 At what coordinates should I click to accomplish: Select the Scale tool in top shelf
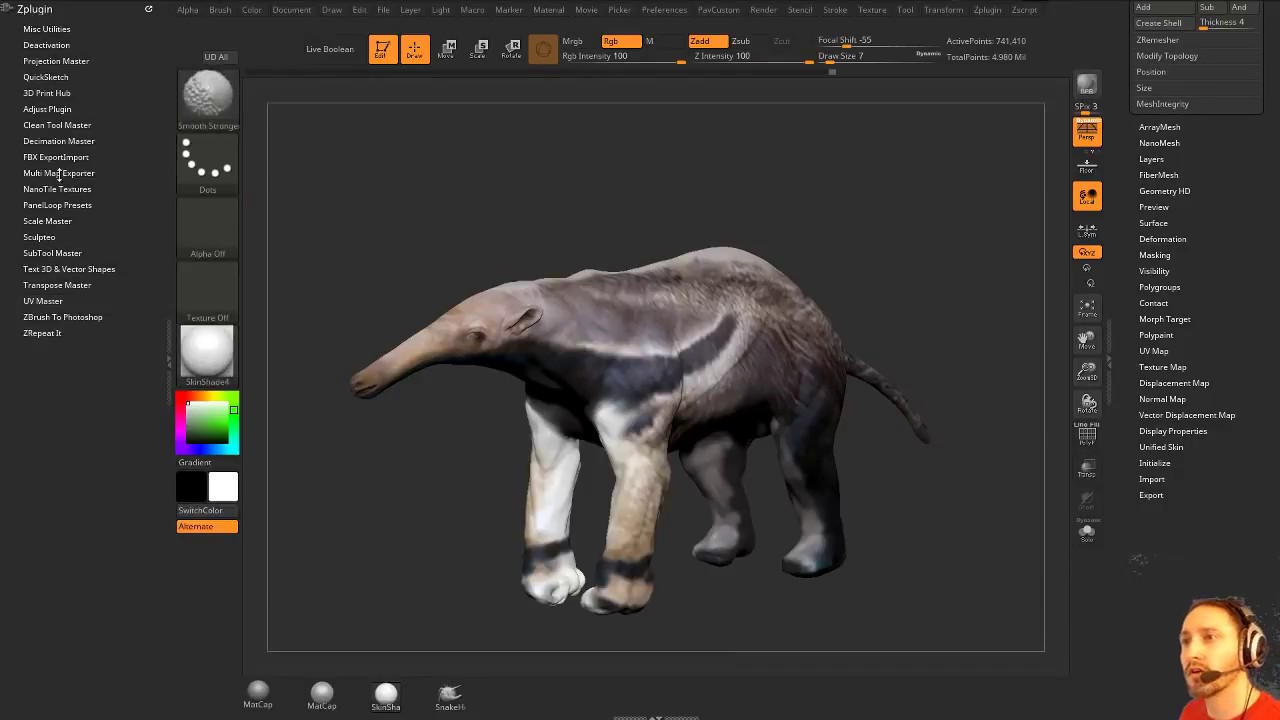479,49
